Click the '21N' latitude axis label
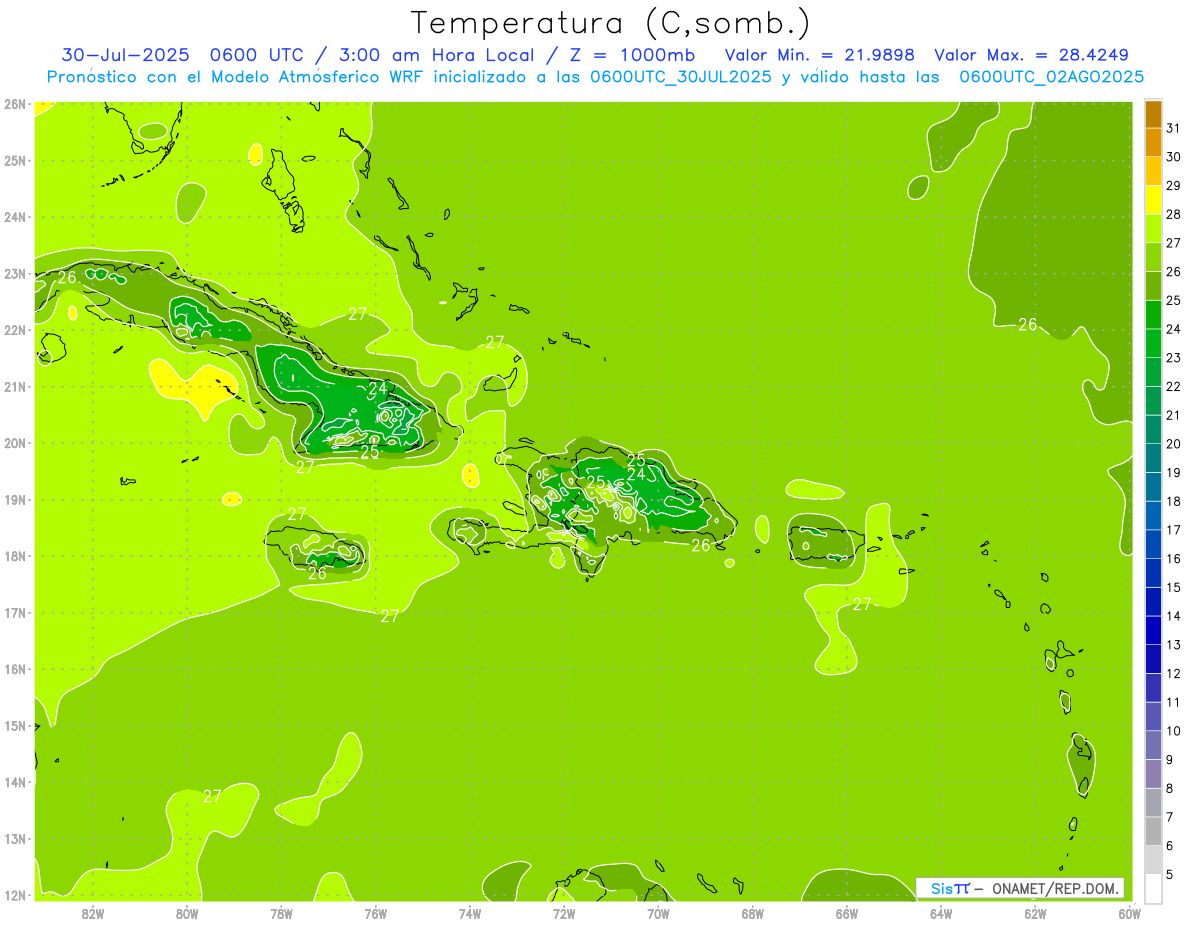1200x927 pixels. [x=14, y=386]
